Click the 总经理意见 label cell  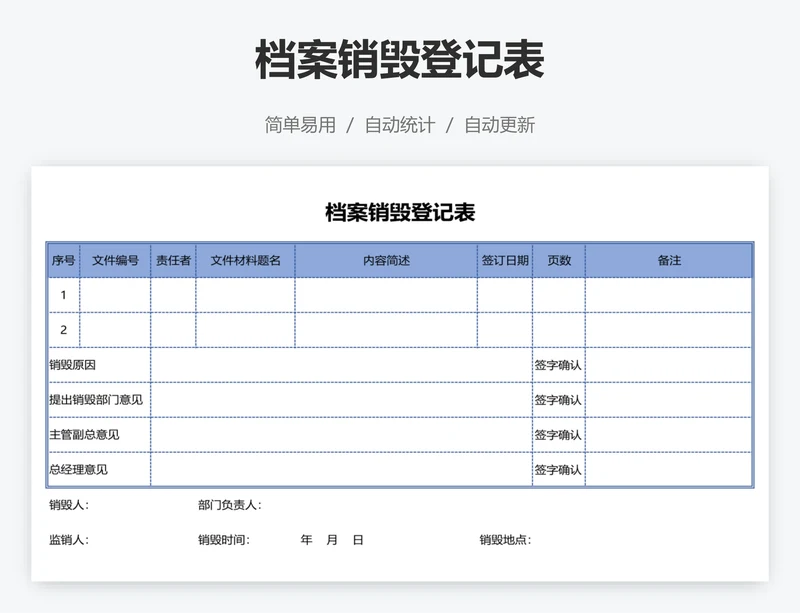point(99,470)
